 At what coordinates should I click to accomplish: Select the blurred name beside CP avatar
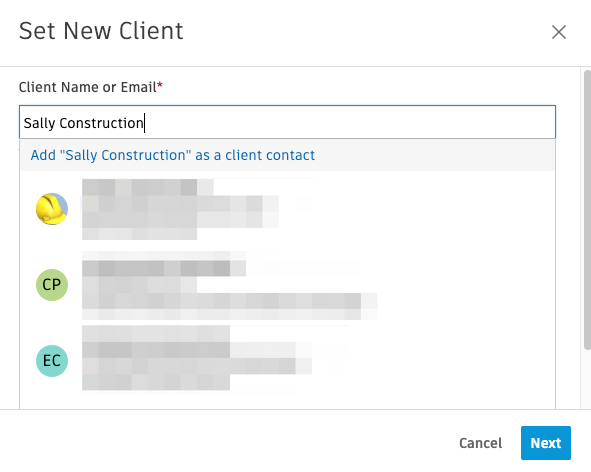164,268
